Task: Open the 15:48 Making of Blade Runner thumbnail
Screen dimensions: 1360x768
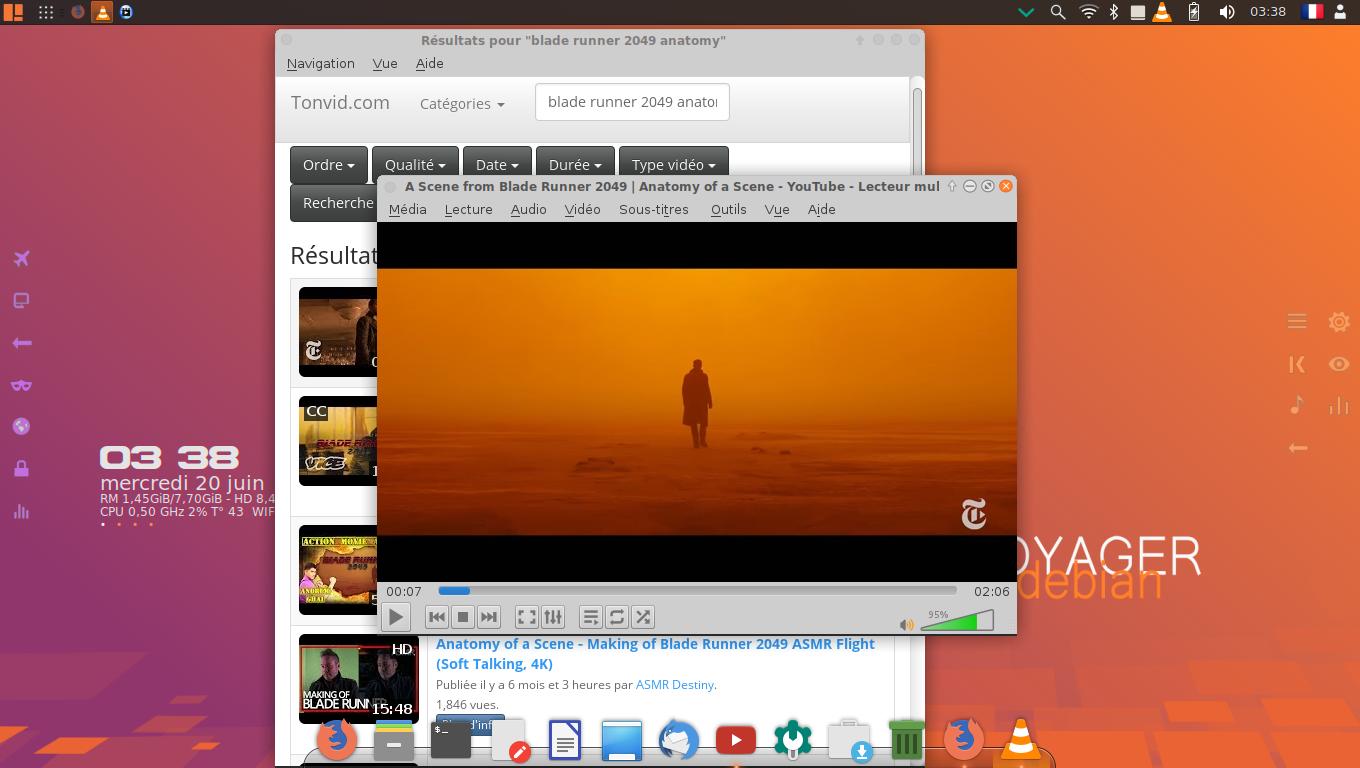Action: pos(358,678)
